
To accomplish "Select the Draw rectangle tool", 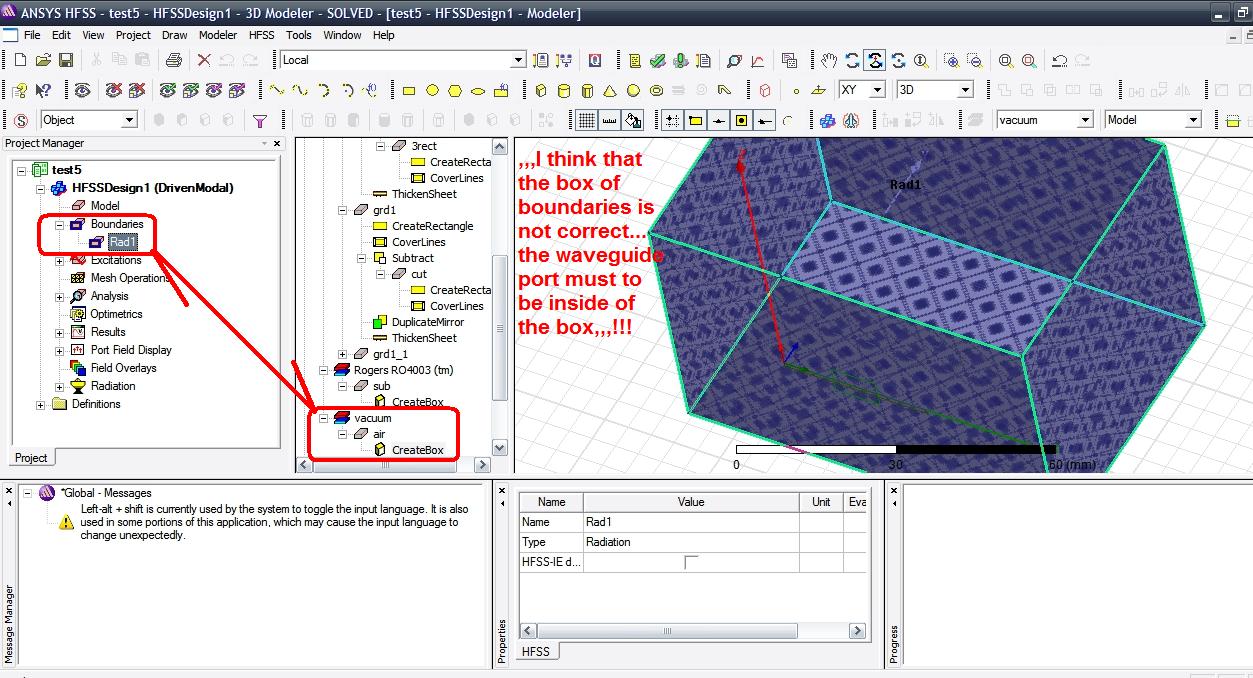I will click(409, 90).
